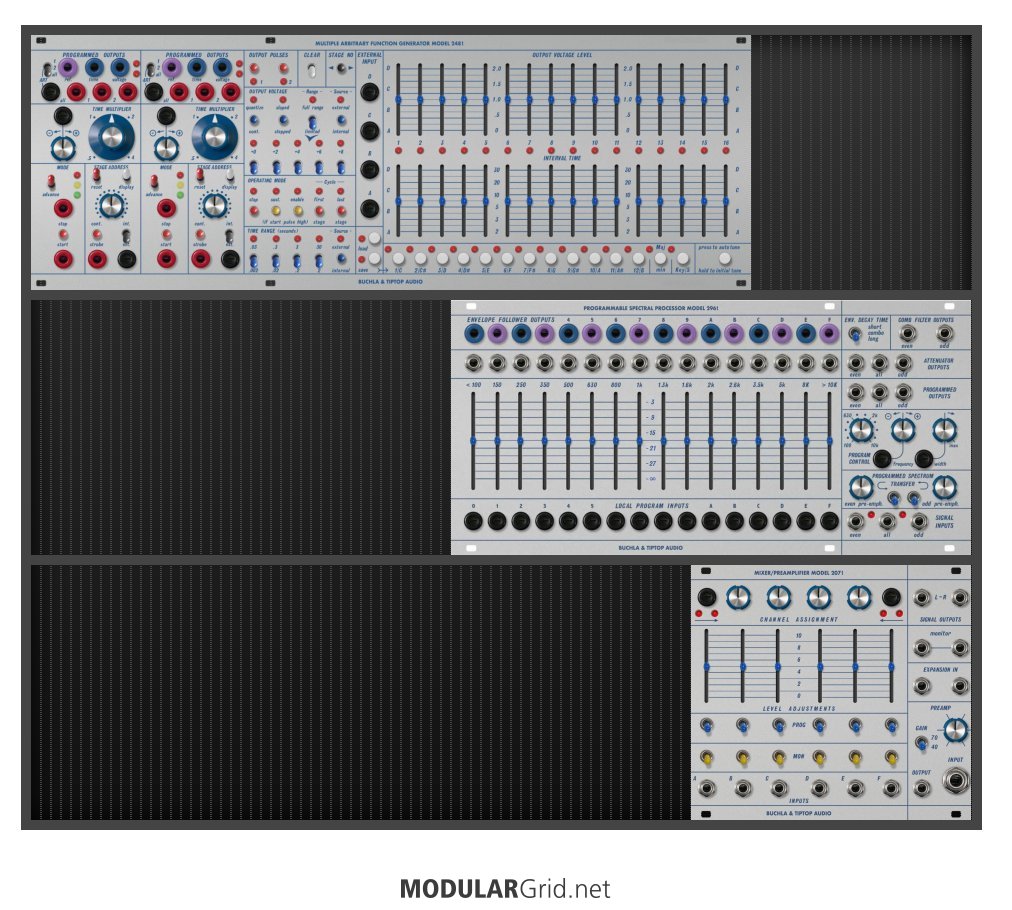Click Local Program Input jack 0

tap(473, 521)
